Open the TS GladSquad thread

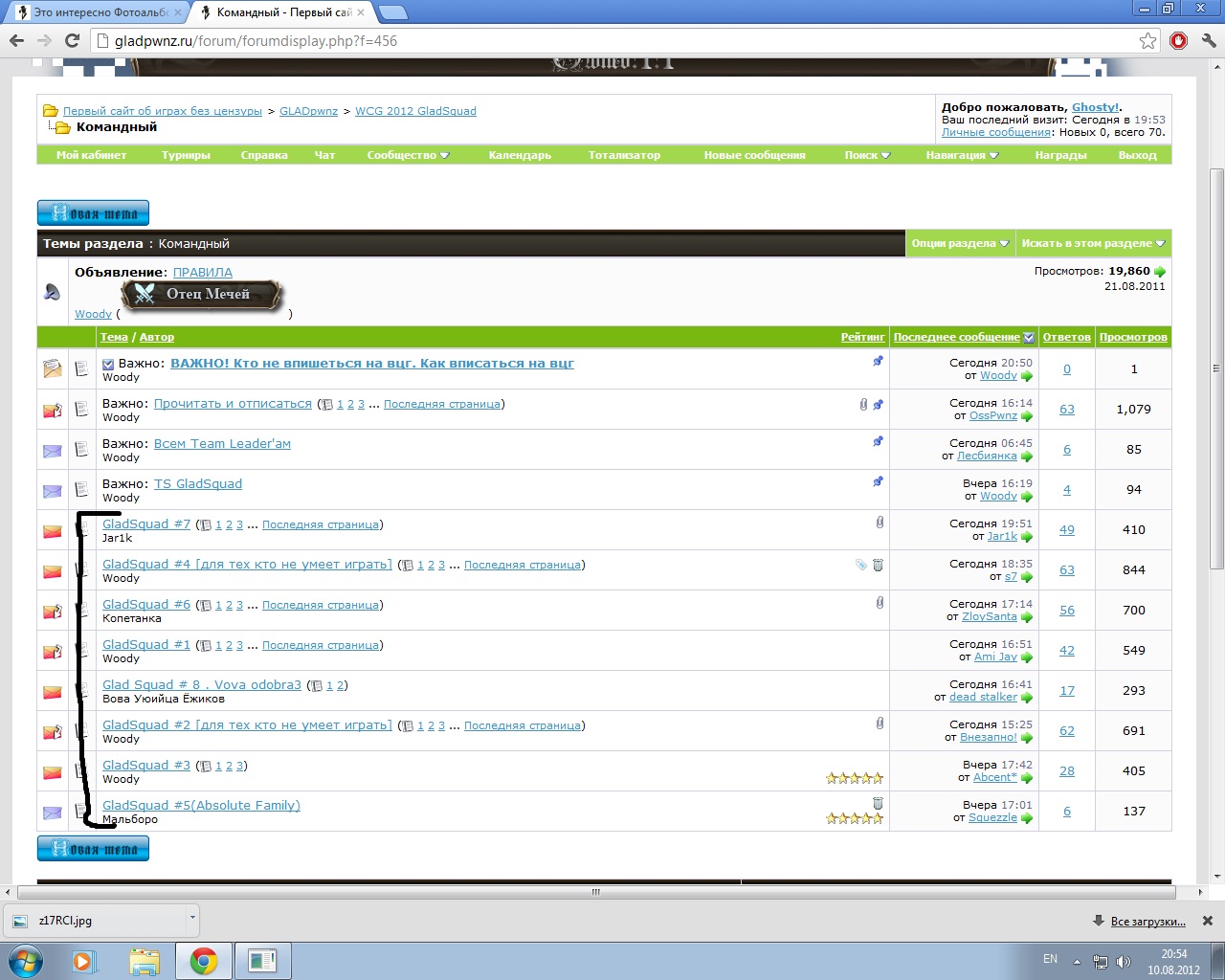[198, 483]
